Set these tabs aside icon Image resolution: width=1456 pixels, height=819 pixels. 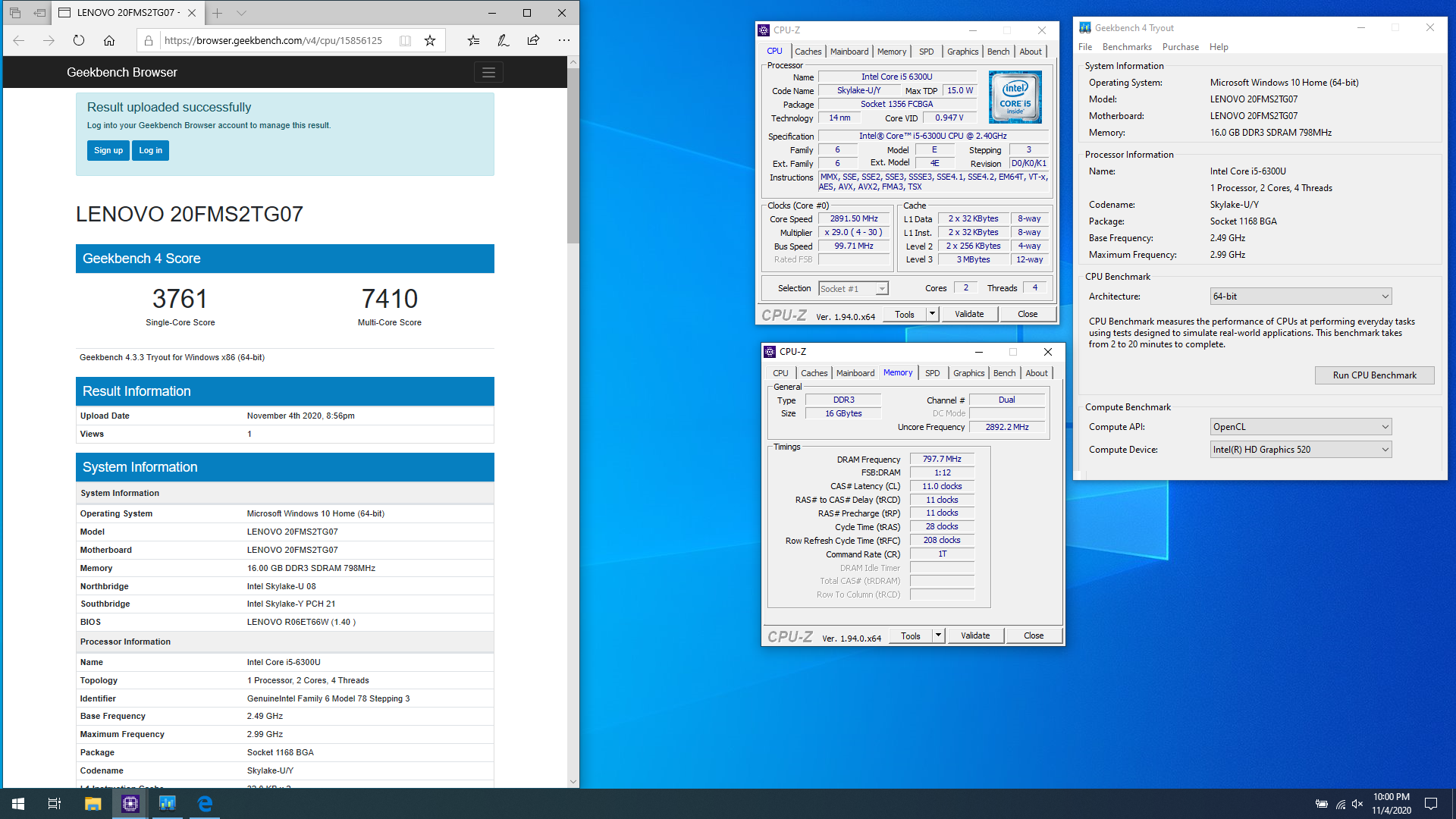(39, 13)
